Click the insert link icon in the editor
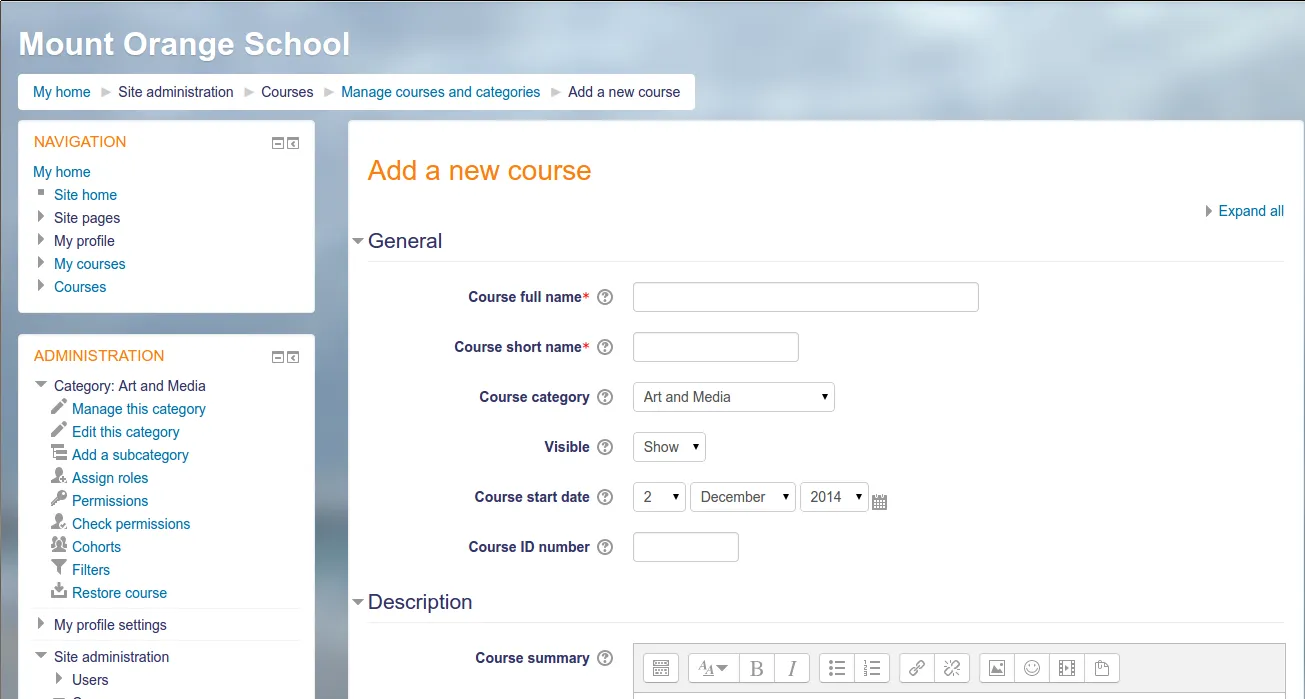 (917, 668)
